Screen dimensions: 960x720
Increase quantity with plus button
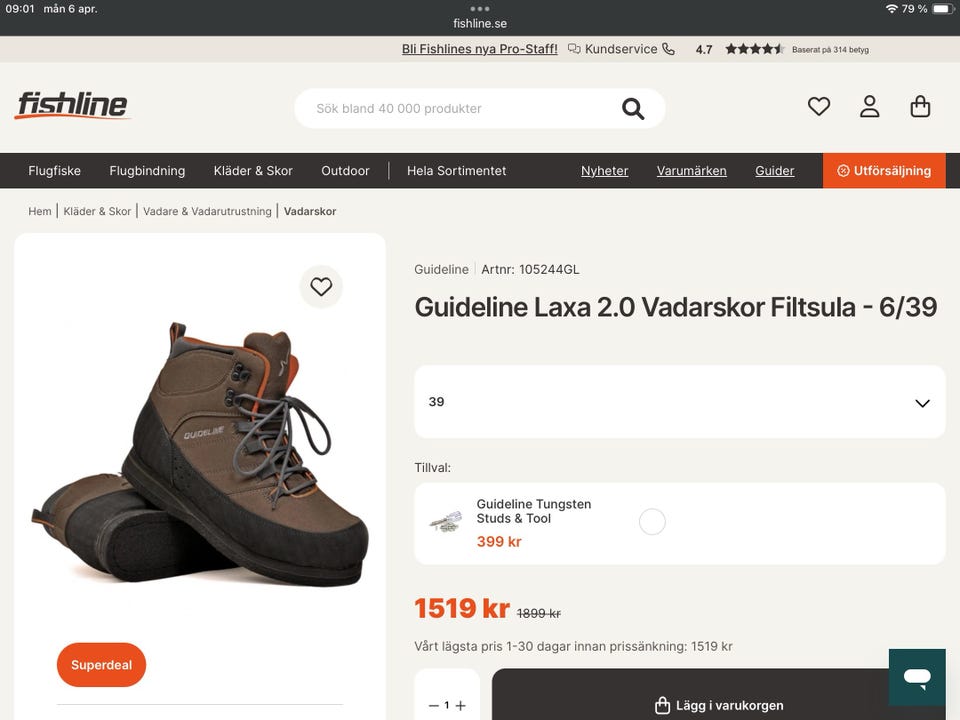pyautogui.click(x=460, y=705)
